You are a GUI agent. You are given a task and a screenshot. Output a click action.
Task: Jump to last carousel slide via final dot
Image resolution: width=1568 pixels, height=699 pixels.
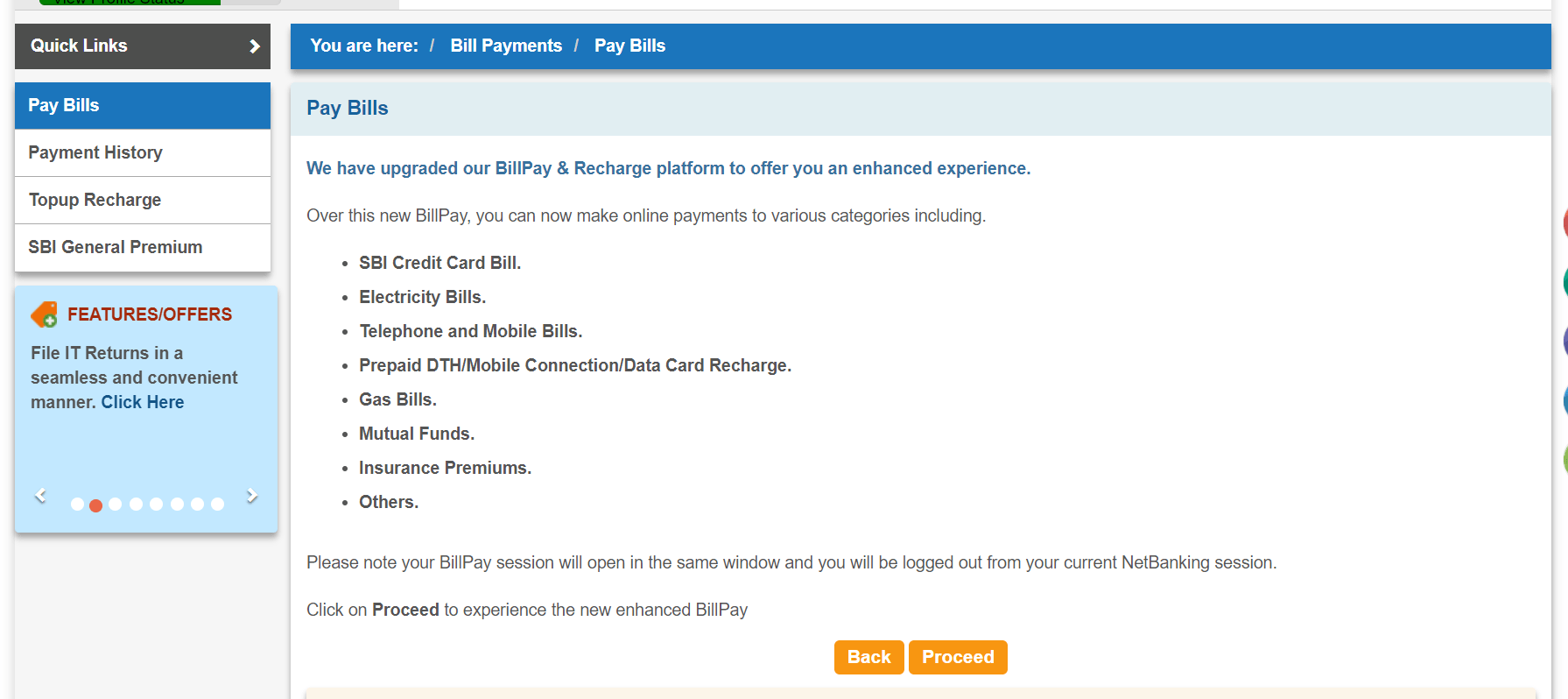[217, 504]
